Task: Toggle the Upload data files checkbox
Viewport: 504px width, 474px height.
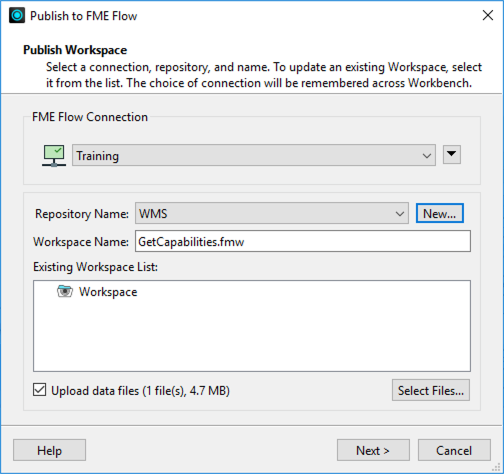Action: point(39,390)
